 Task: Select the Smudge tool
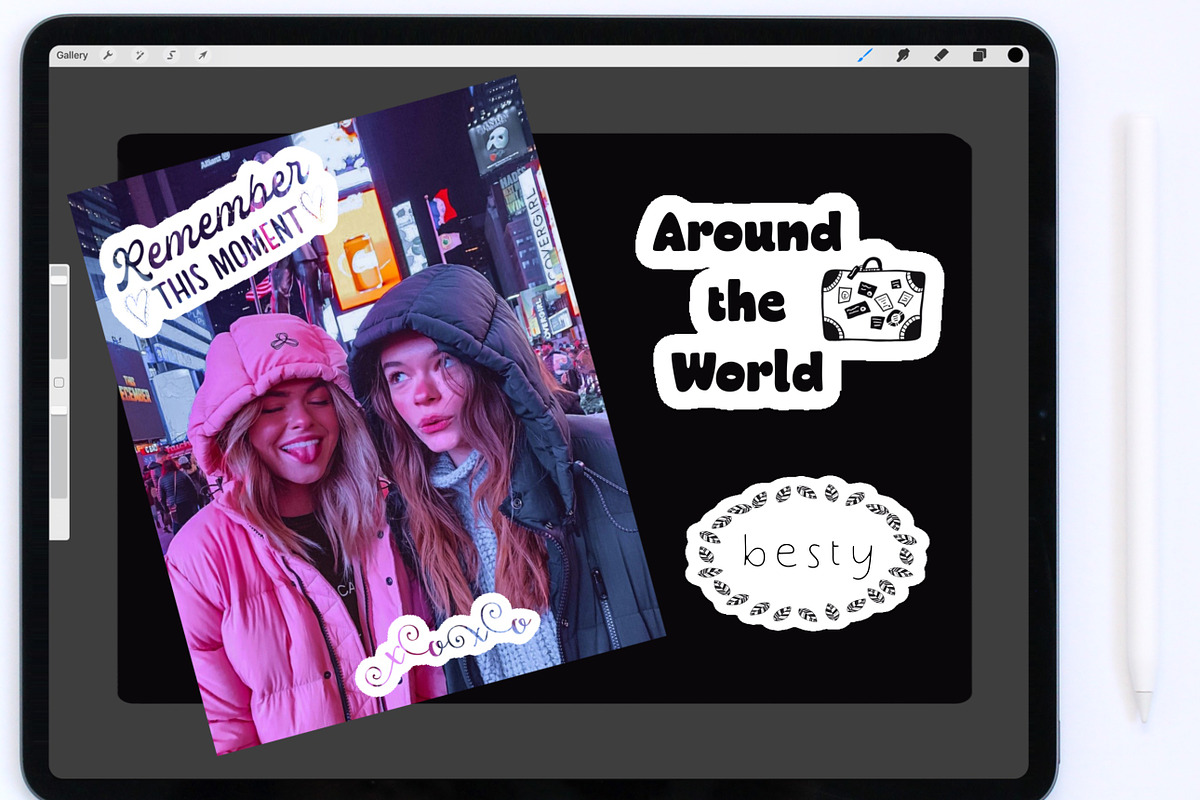point(903,56)
